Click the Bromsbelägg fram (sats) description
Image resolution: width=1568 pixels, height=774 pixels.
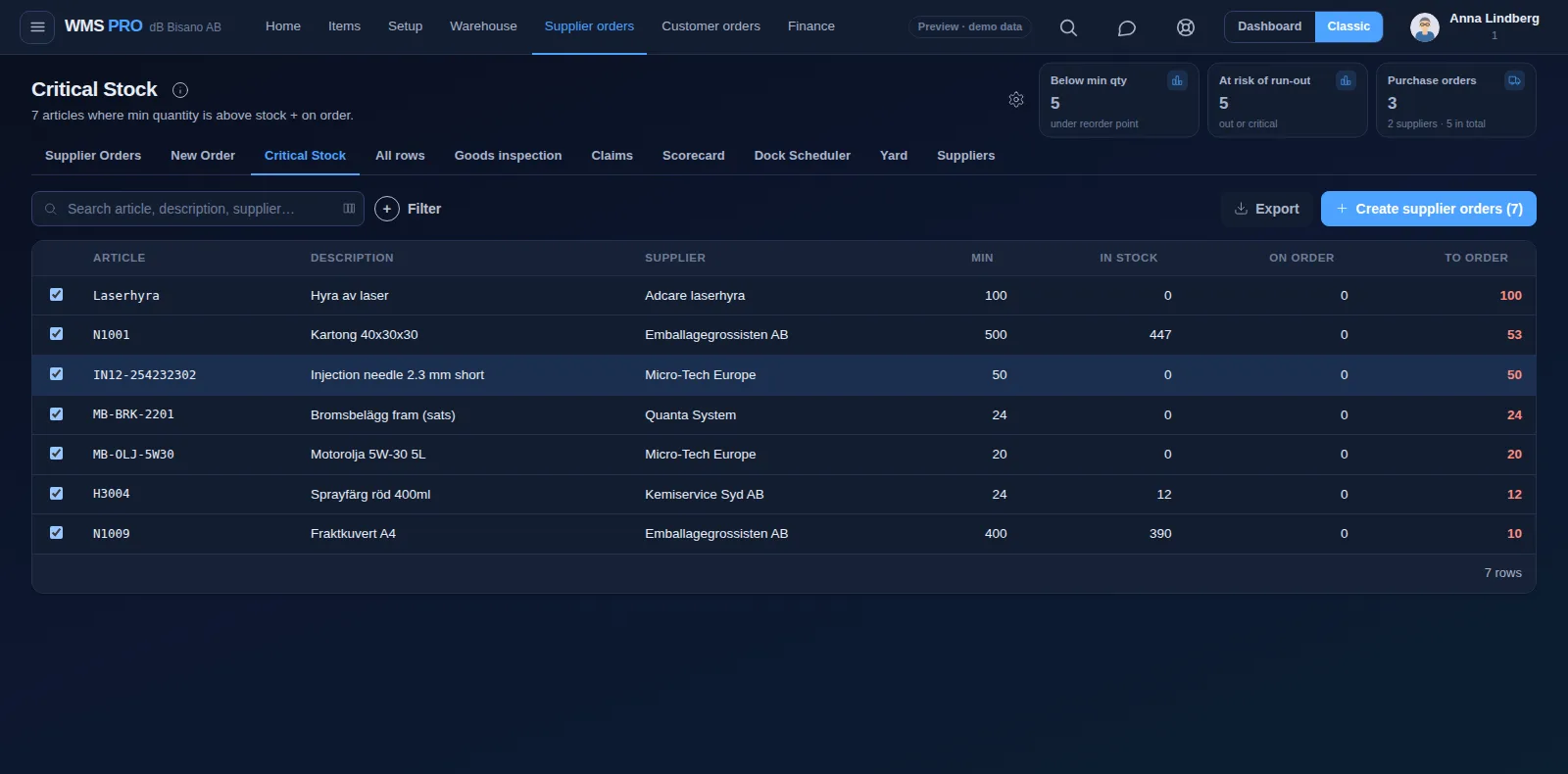[x=383, y=415]
